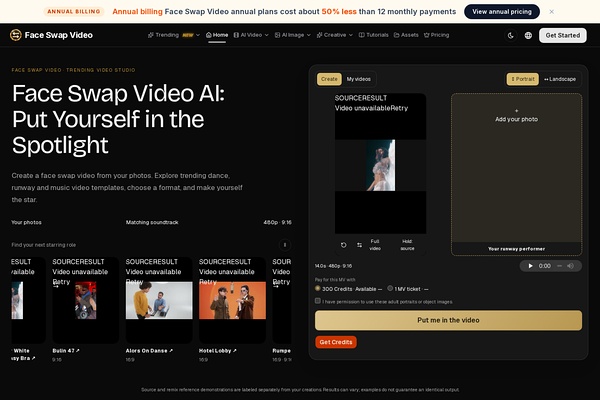Switch to Portrait orientation
The height and width of the screenshot is (400, 600).
[523, 79]
